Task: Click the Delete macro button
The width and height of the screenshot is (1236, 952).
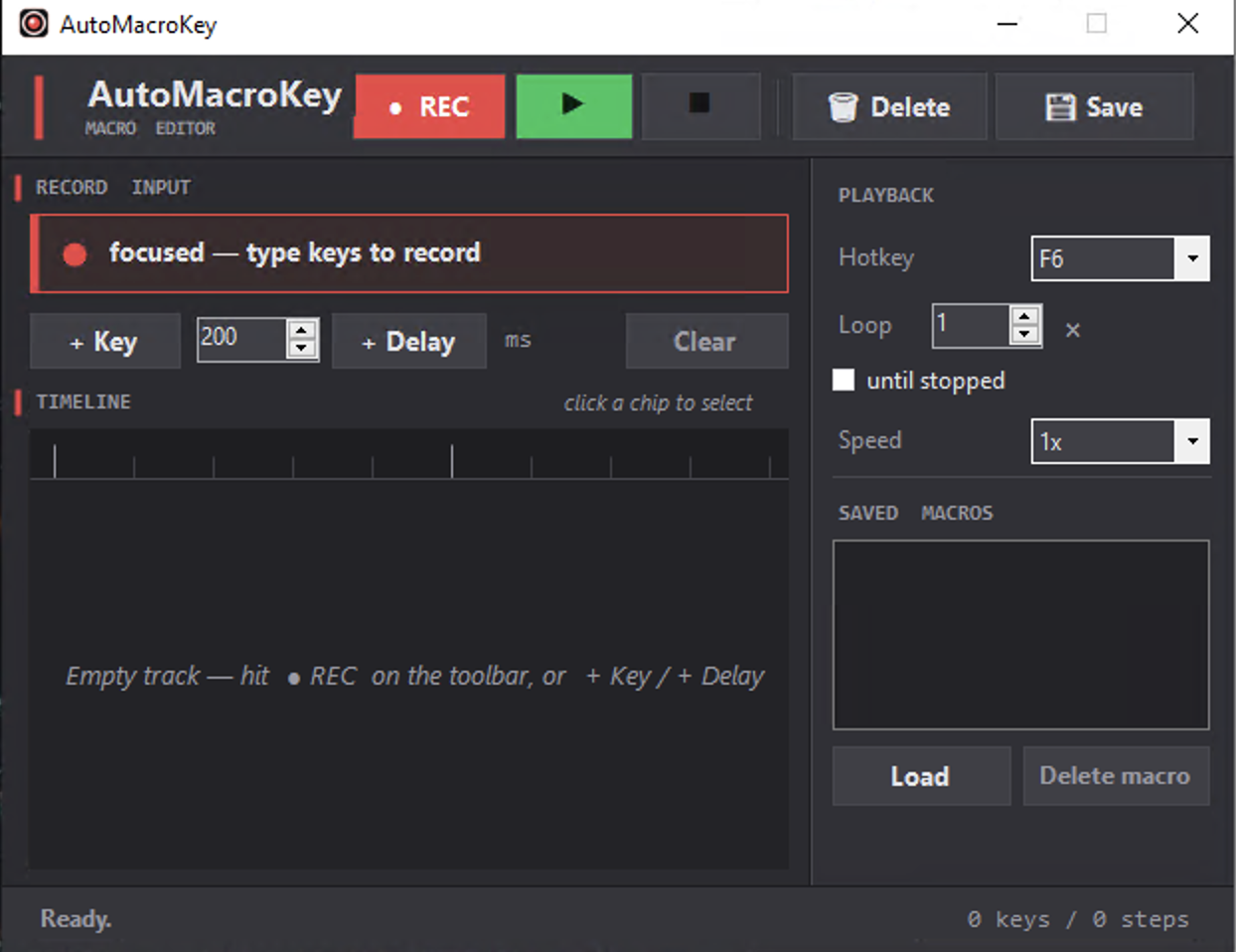Action: [1116, 776]
